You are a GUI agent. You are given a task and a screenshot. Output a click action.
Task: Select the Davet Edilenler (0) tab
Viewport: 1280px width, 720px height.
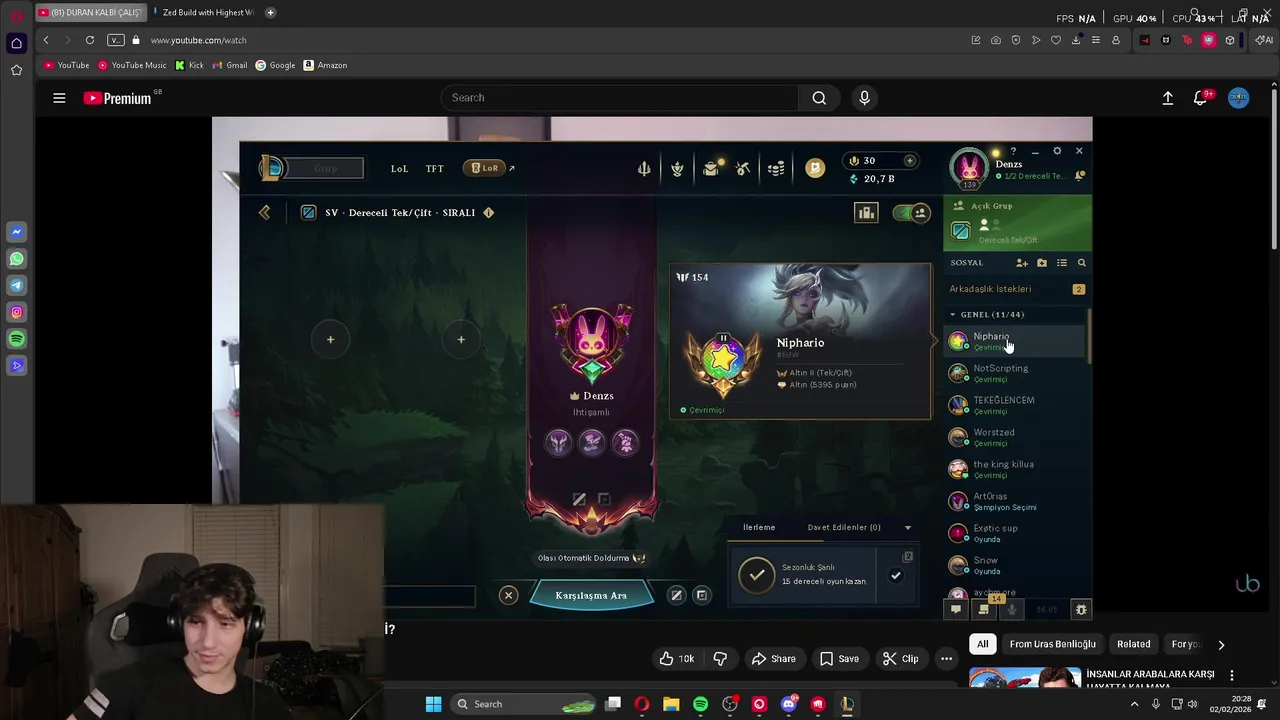[x=844, y=528]
